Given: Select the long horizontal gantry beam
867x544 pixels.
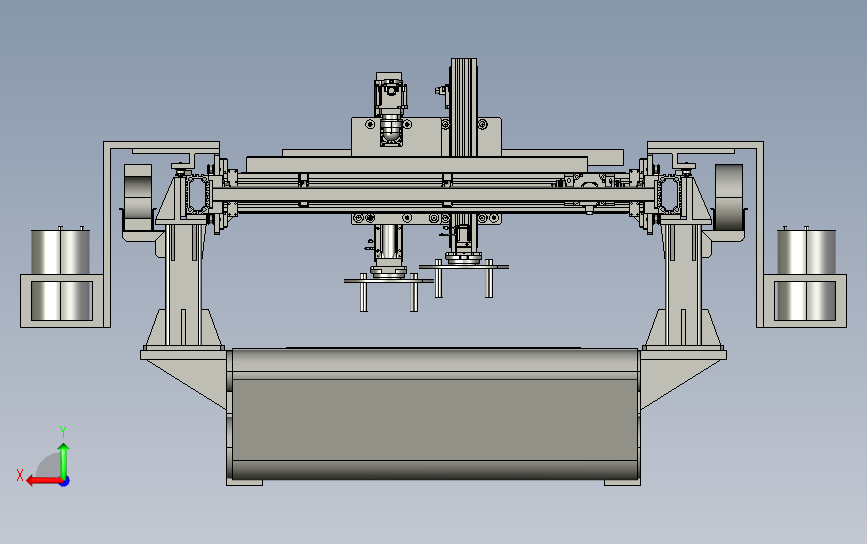Looking at the screenshot, I should 434,195.
